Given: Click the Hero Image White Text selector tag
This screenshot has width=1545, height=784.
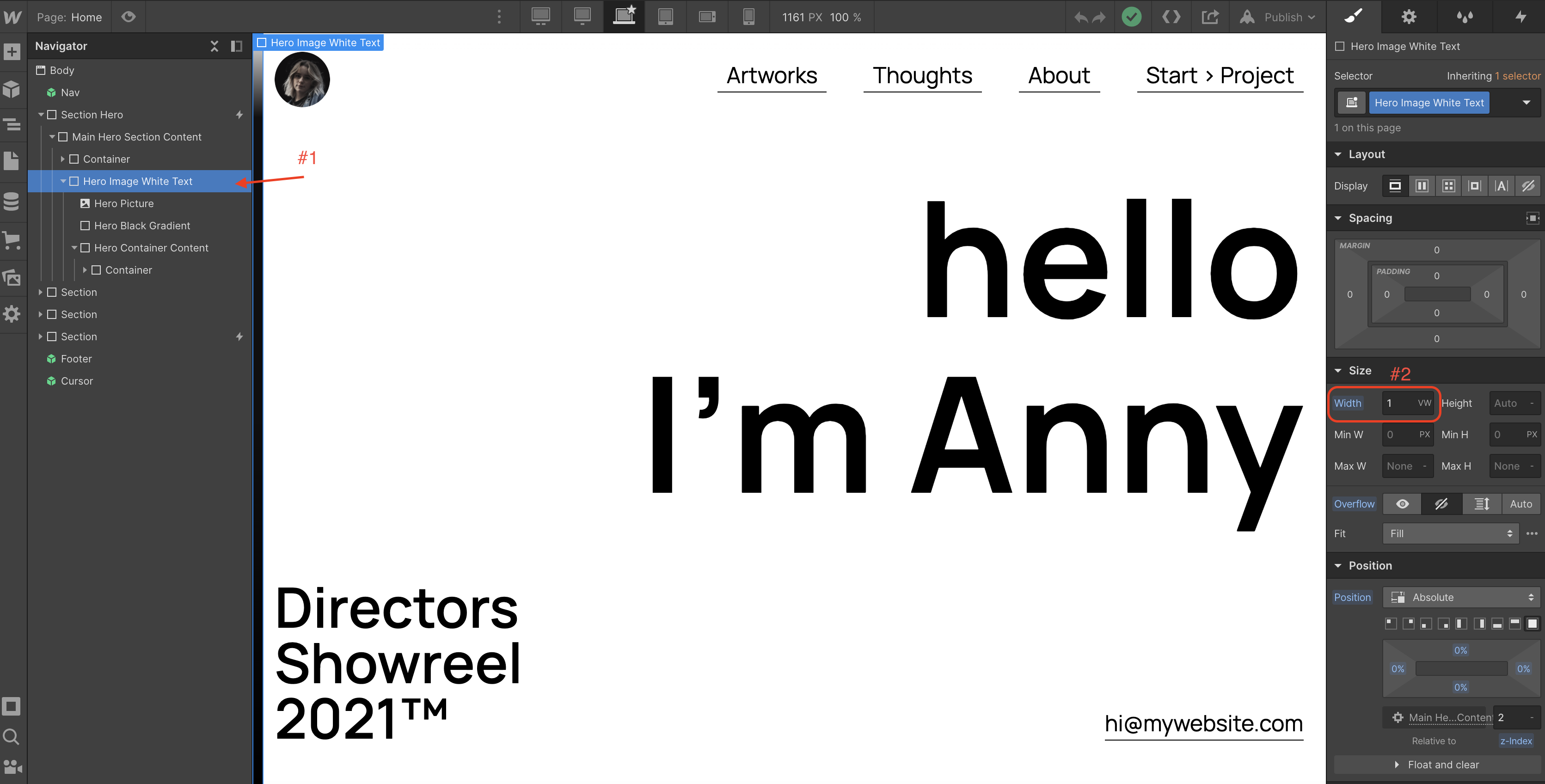Looking at the screenshot, I should [1429, 103].
